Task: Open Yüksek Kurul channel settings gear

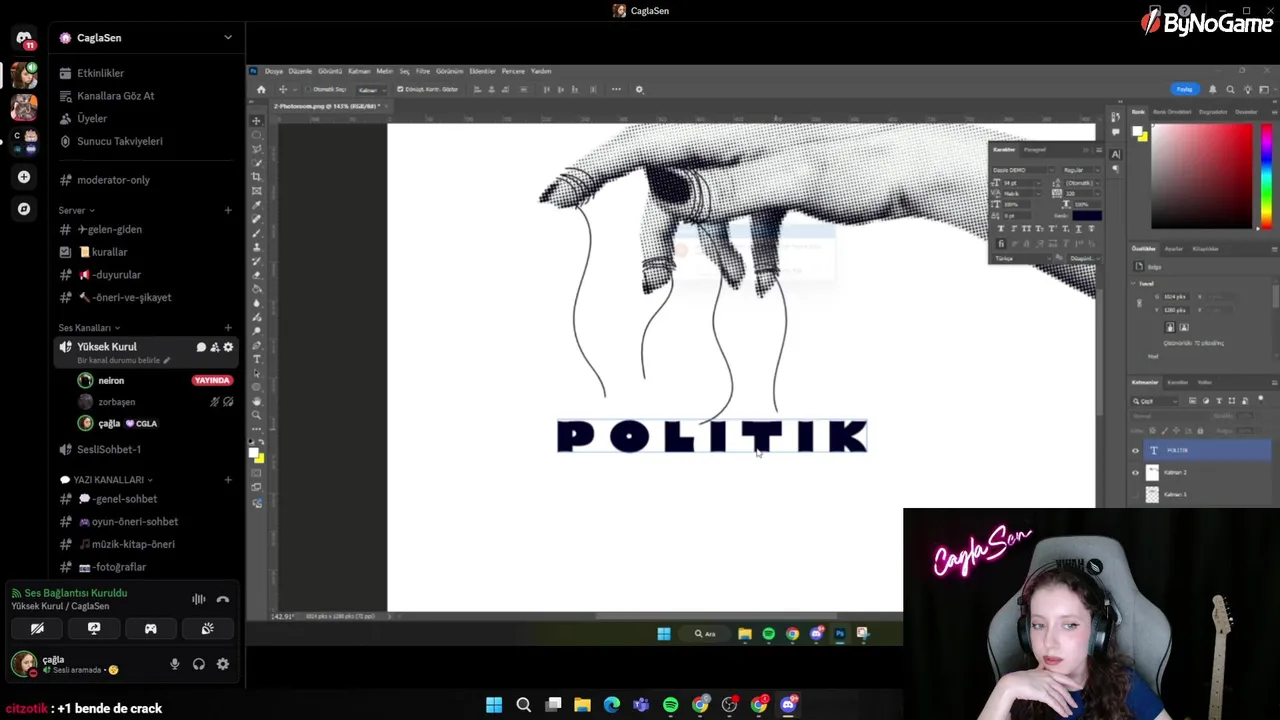Action: (228, 347)
